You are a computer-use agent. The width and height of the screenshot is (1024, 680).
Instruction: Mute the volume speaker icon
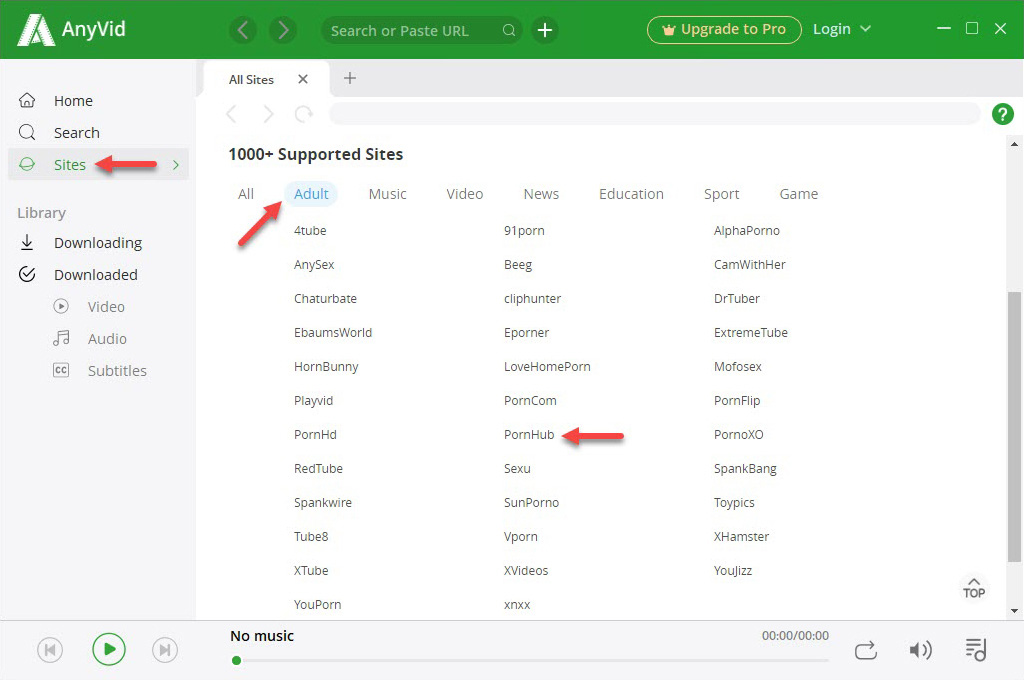tap(920, 650)
